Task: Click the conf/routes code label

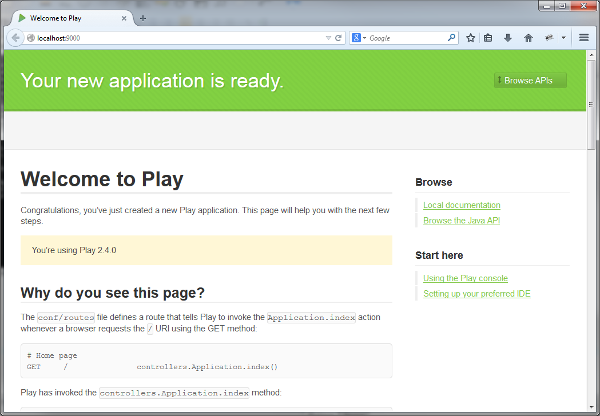Action: 66,317
